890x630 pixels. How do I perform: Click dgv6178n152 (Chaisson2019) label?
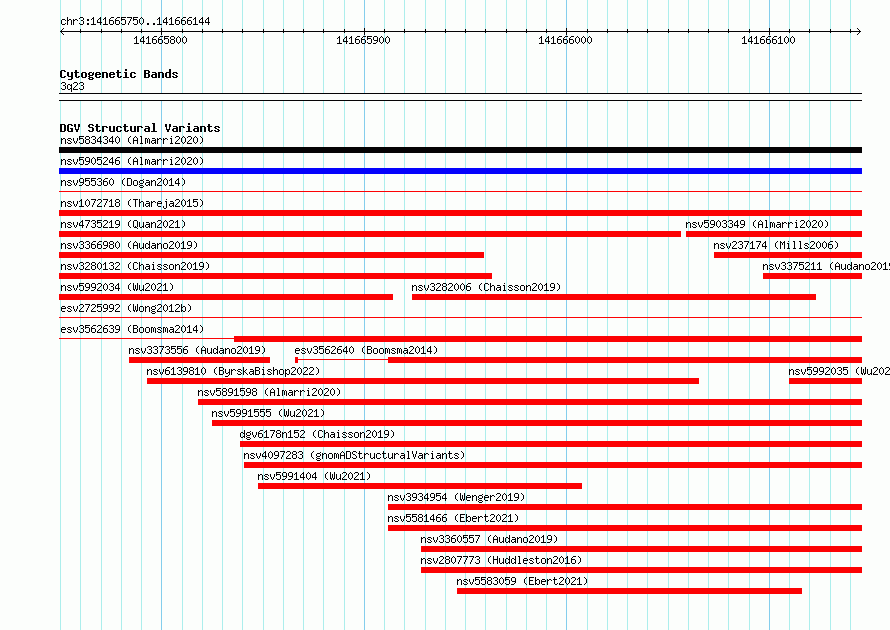click(x=317, y=434)
